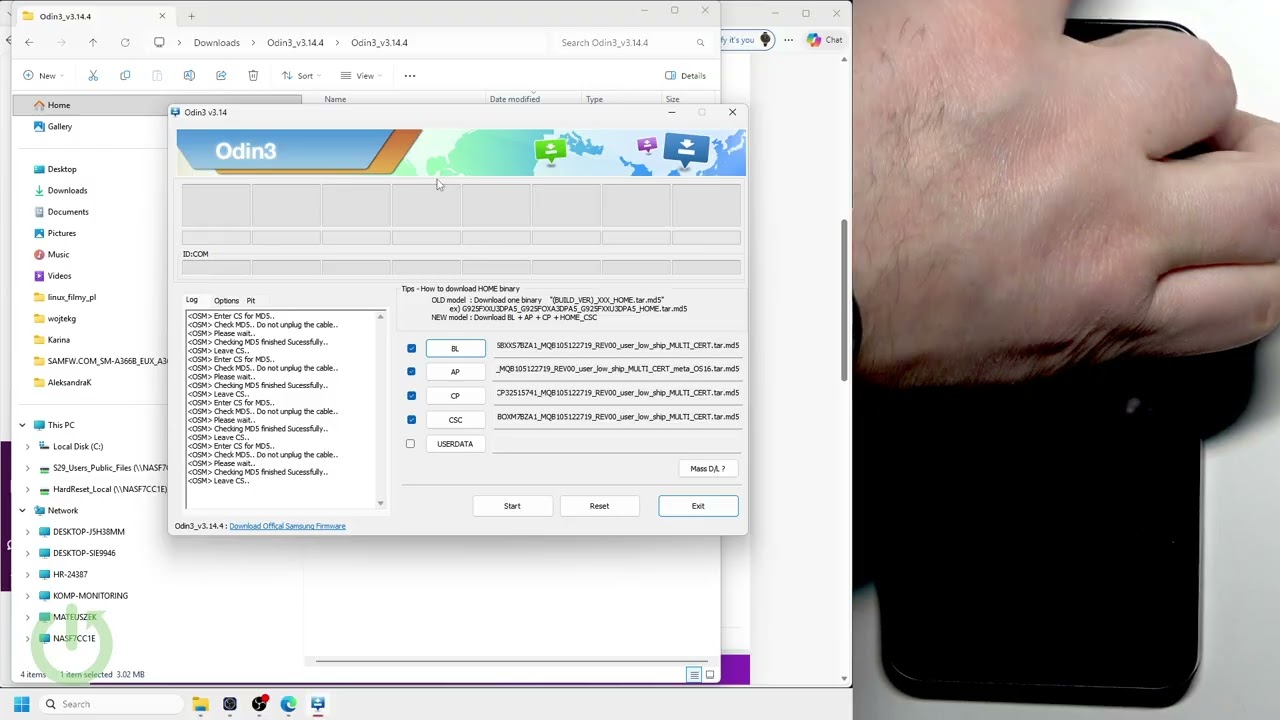Go up one folder in File Explorer
Viewport: 1280px width, 720px height.
[93, 42]
